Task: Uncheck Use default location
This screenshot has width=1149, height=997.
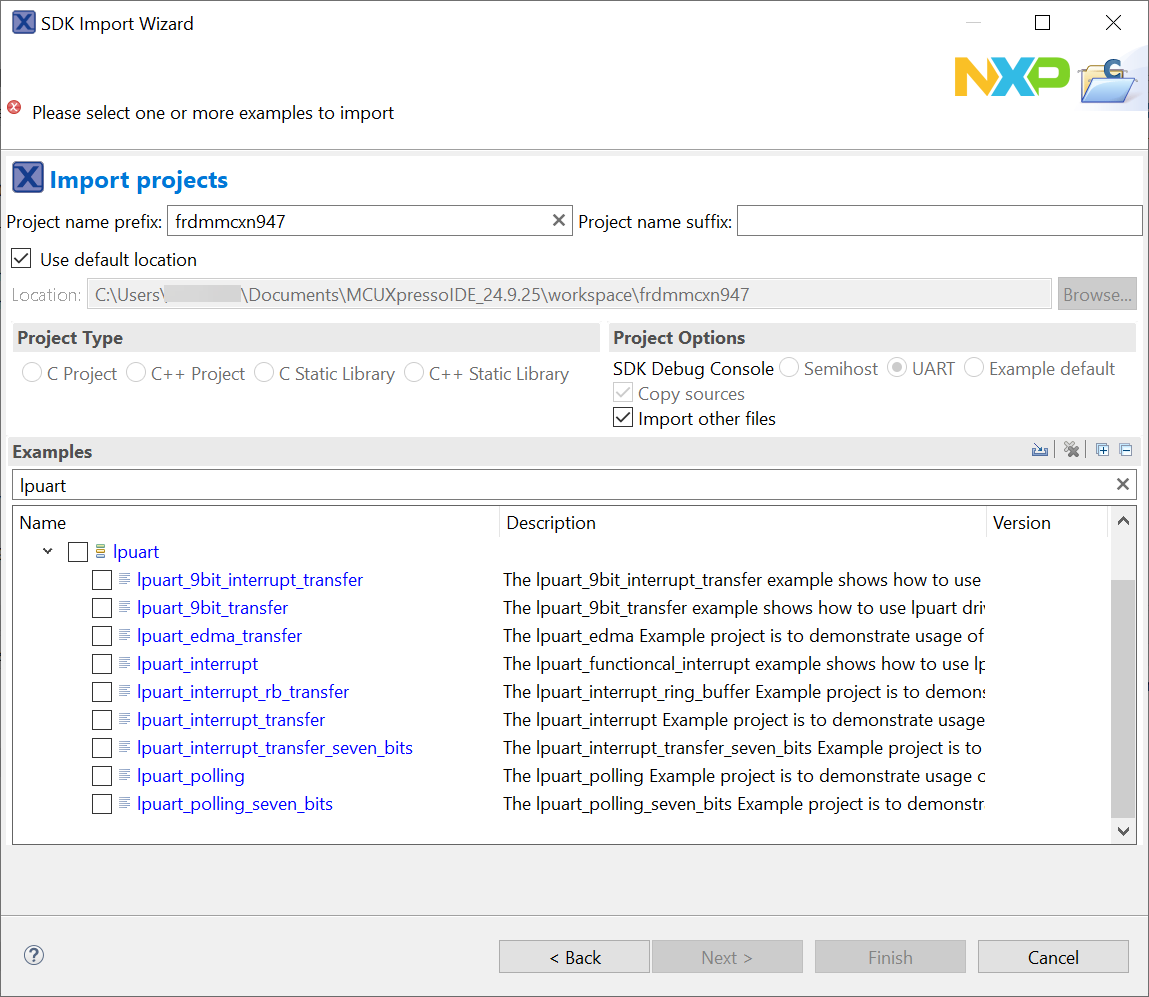Action: pyautogui.click(x=21, y=260)
